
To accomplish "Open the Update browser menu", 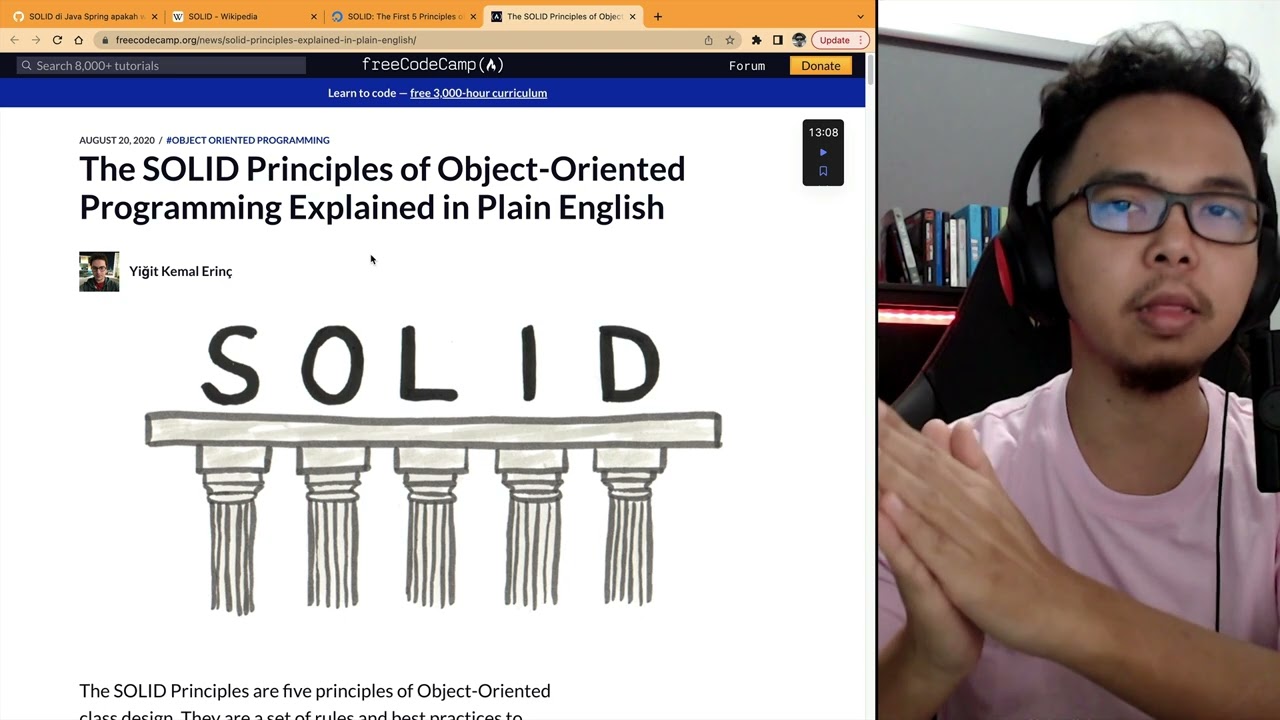I will click(838, 40).
